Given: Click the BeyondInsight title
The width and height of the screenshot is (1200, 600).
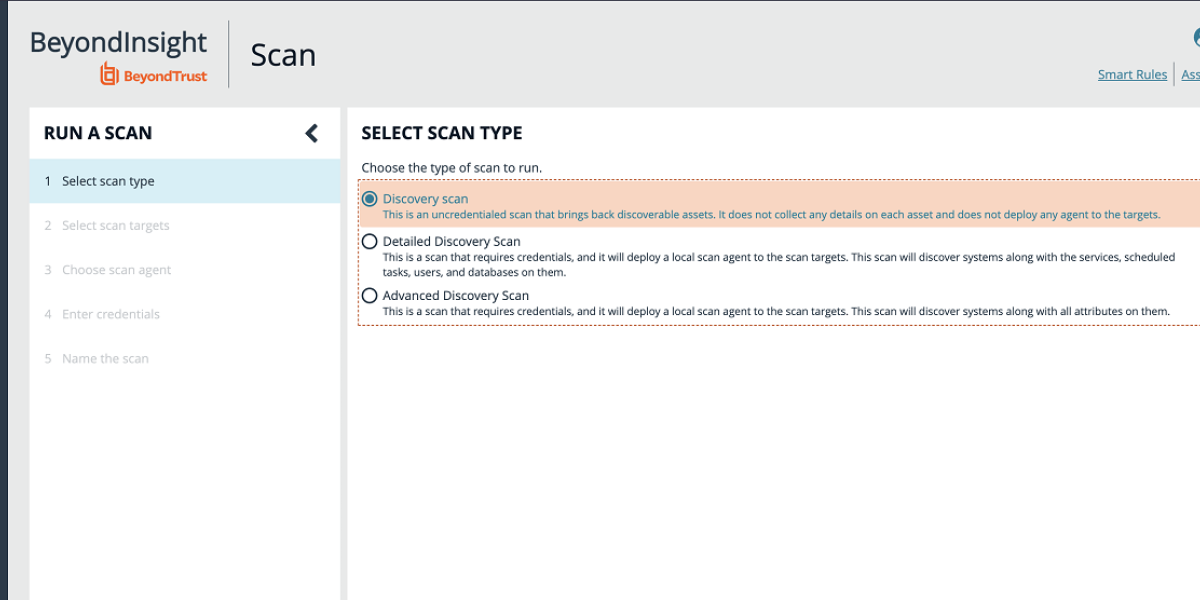Looking at the screenshot, I should (x=118, y=42).
